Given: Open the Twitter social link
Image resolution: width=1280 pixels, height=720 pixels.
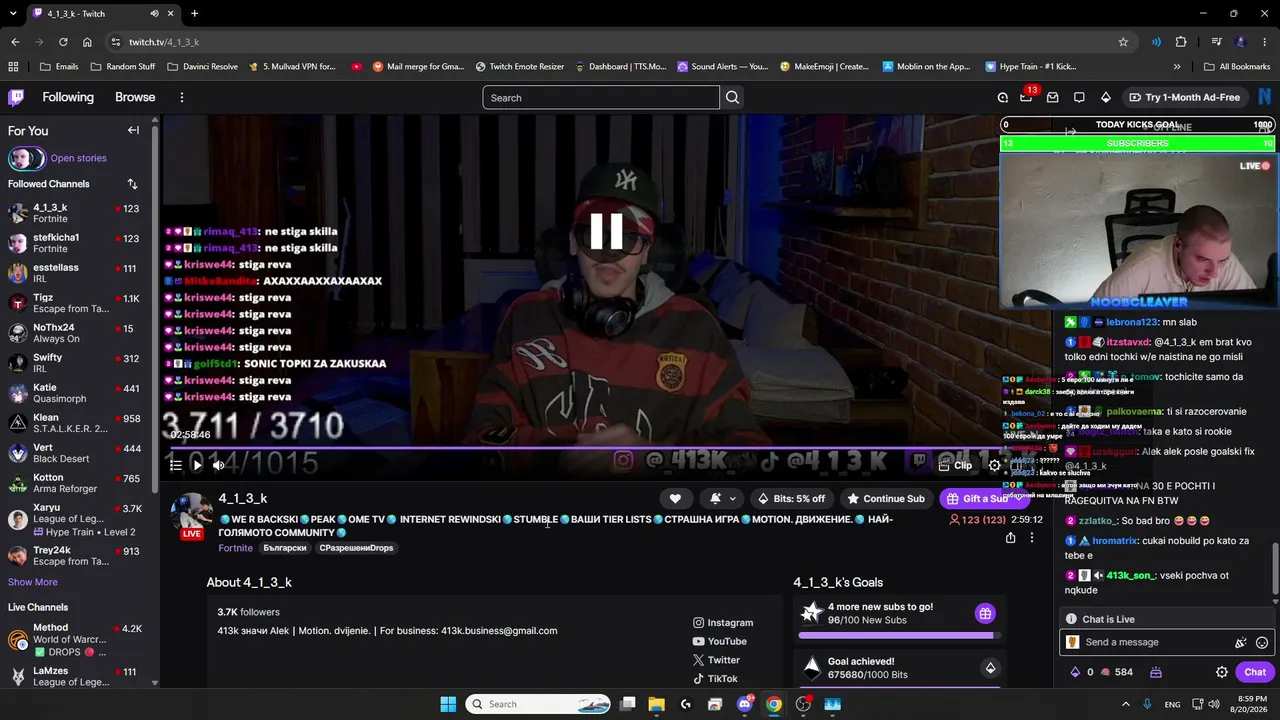Looking at the screenshot, I should (717, 660).
